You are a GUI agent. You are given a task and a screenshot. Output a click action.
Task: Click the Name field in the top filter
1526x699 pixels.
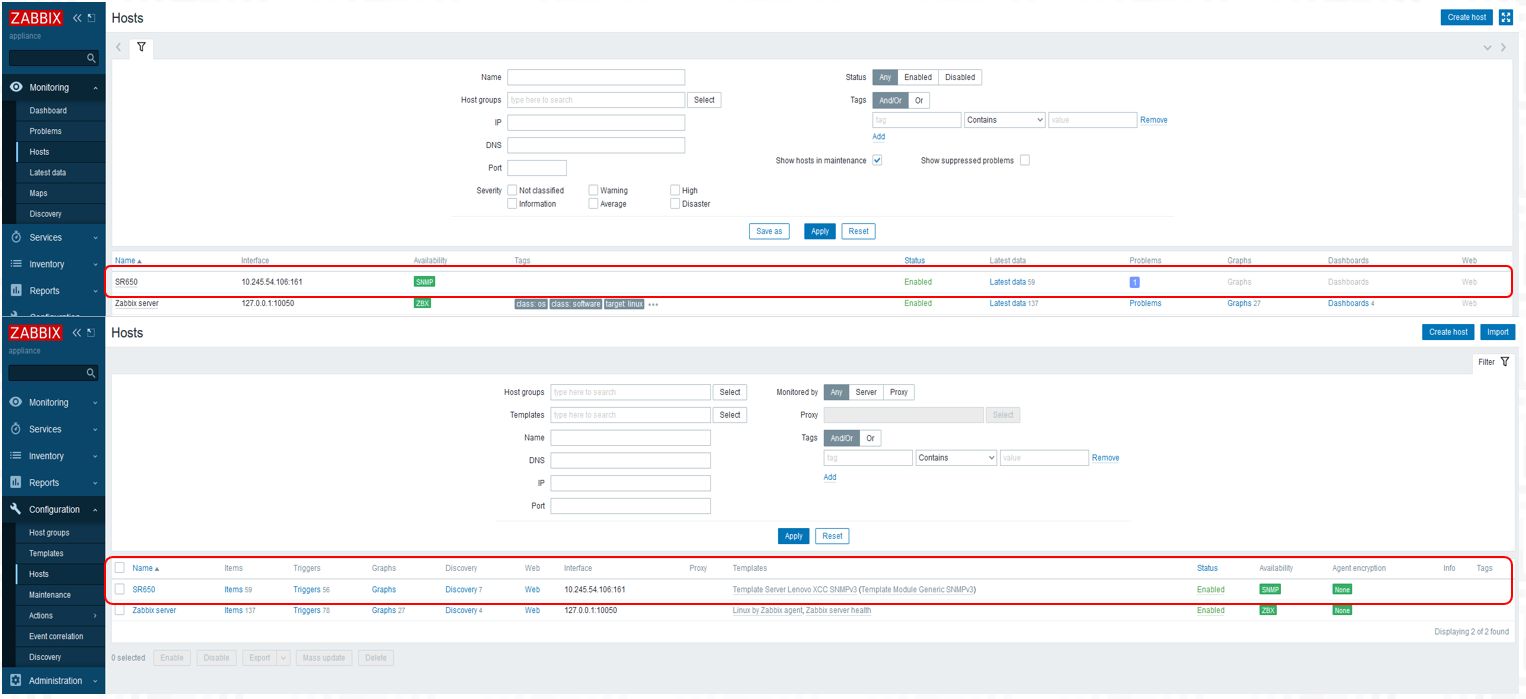596,77
